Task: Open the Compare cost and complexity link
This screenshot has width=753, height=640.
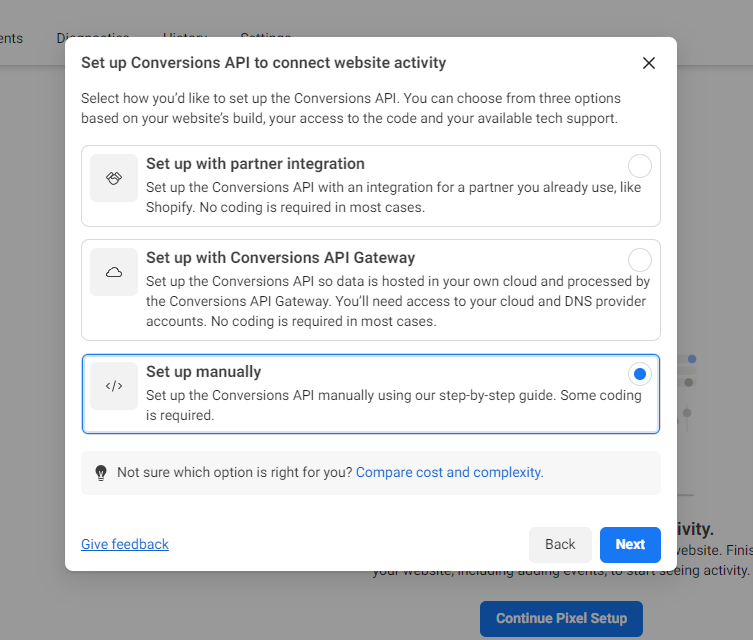Action: coord(449,472)
